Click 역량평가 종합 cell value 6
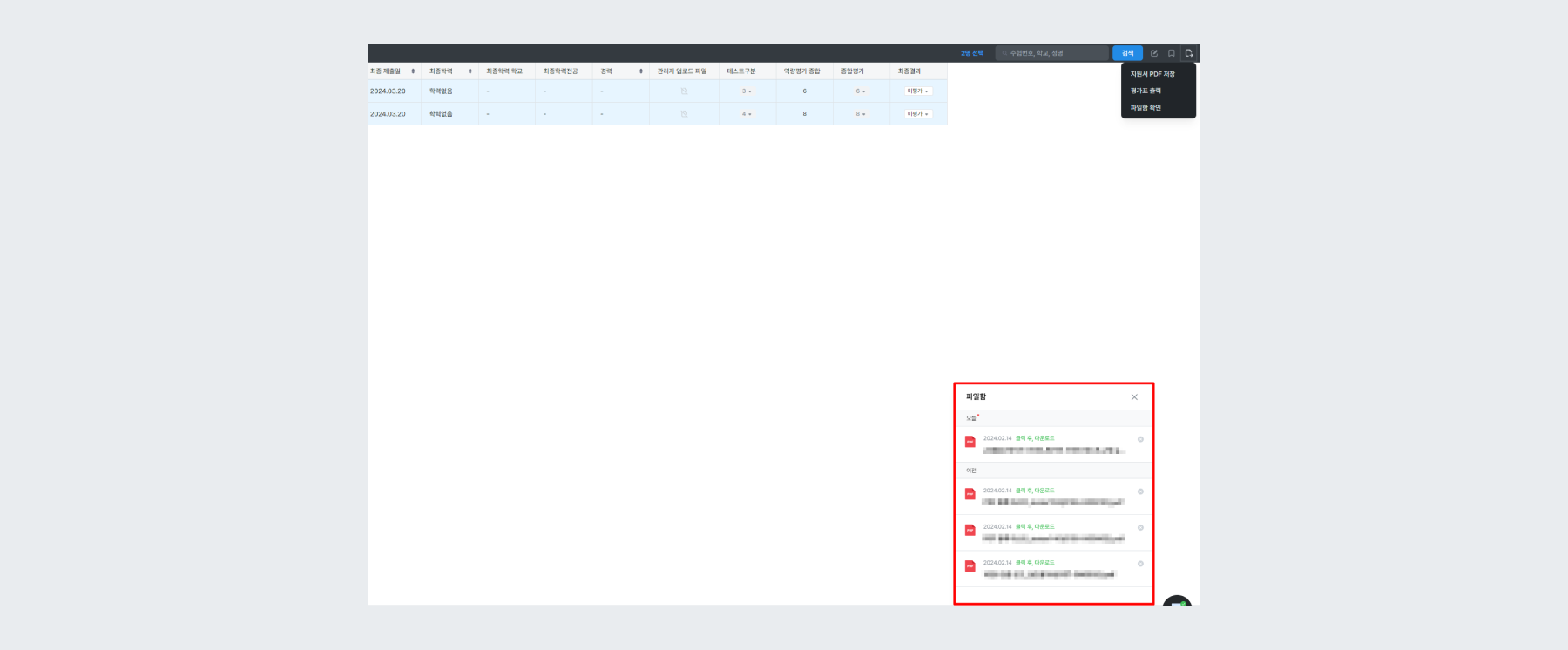 [x=804, y=91]
